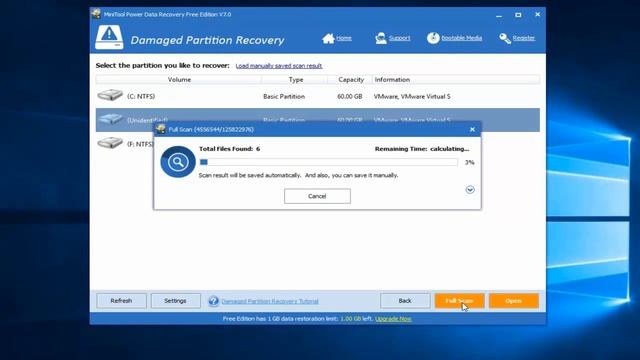Start Full Scan with orange button

pyautogui.click(x=459, y=301)
